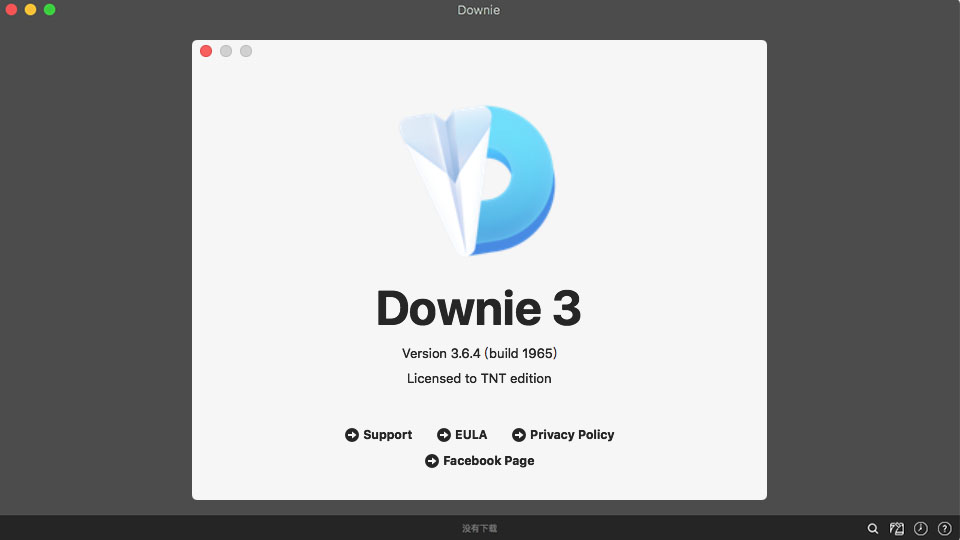Open the user-guided extraction browser icon

[x=896, y=528]
